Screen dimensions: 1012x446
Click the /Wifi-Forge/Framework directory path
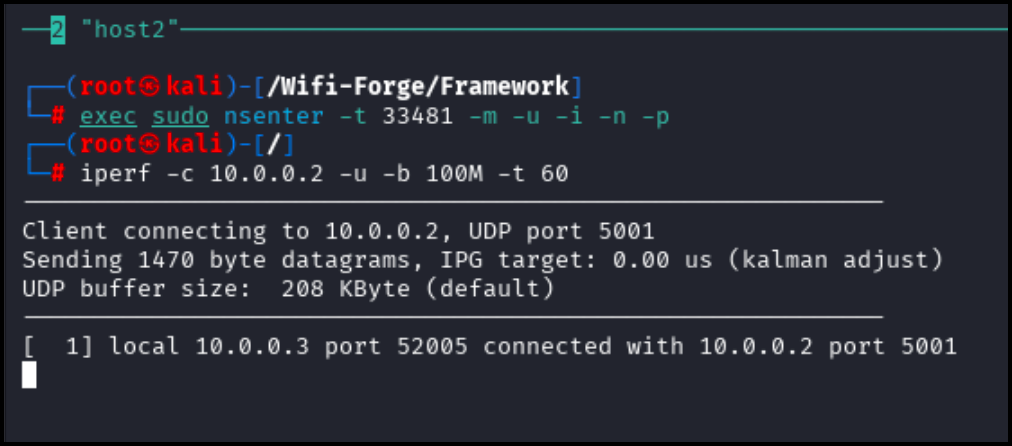(x=417, y=86)
